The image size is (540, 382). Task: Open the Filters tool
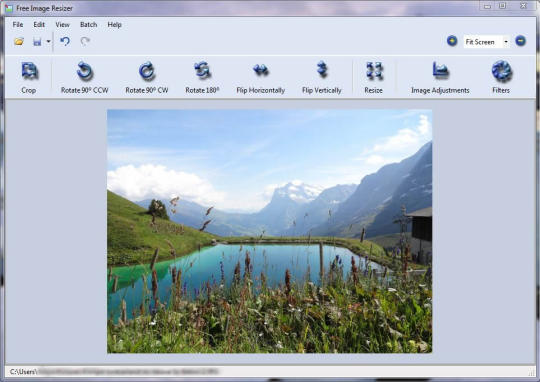pyautogui.click(x=501, y=71)
